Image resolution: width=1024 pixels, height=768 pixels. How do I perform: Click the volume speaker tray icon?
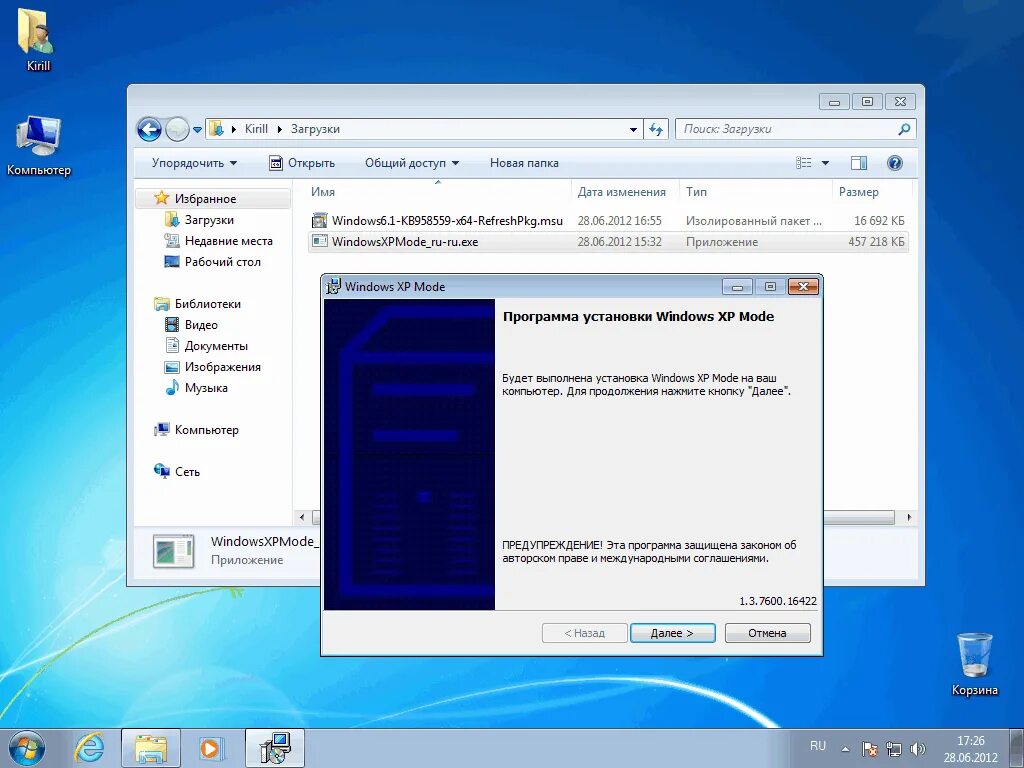pyautogui.click(x=918, y=749)
